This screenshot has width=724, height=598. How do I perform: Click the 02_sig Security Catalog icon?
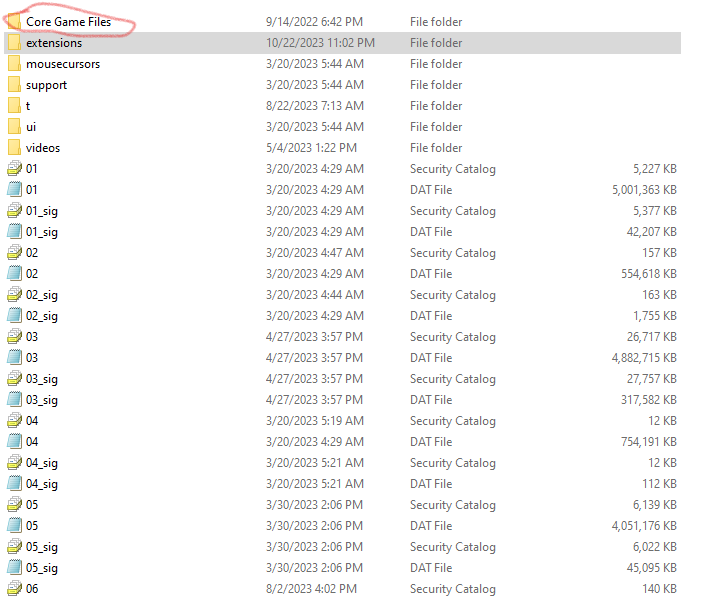click(x=14, y=295)
